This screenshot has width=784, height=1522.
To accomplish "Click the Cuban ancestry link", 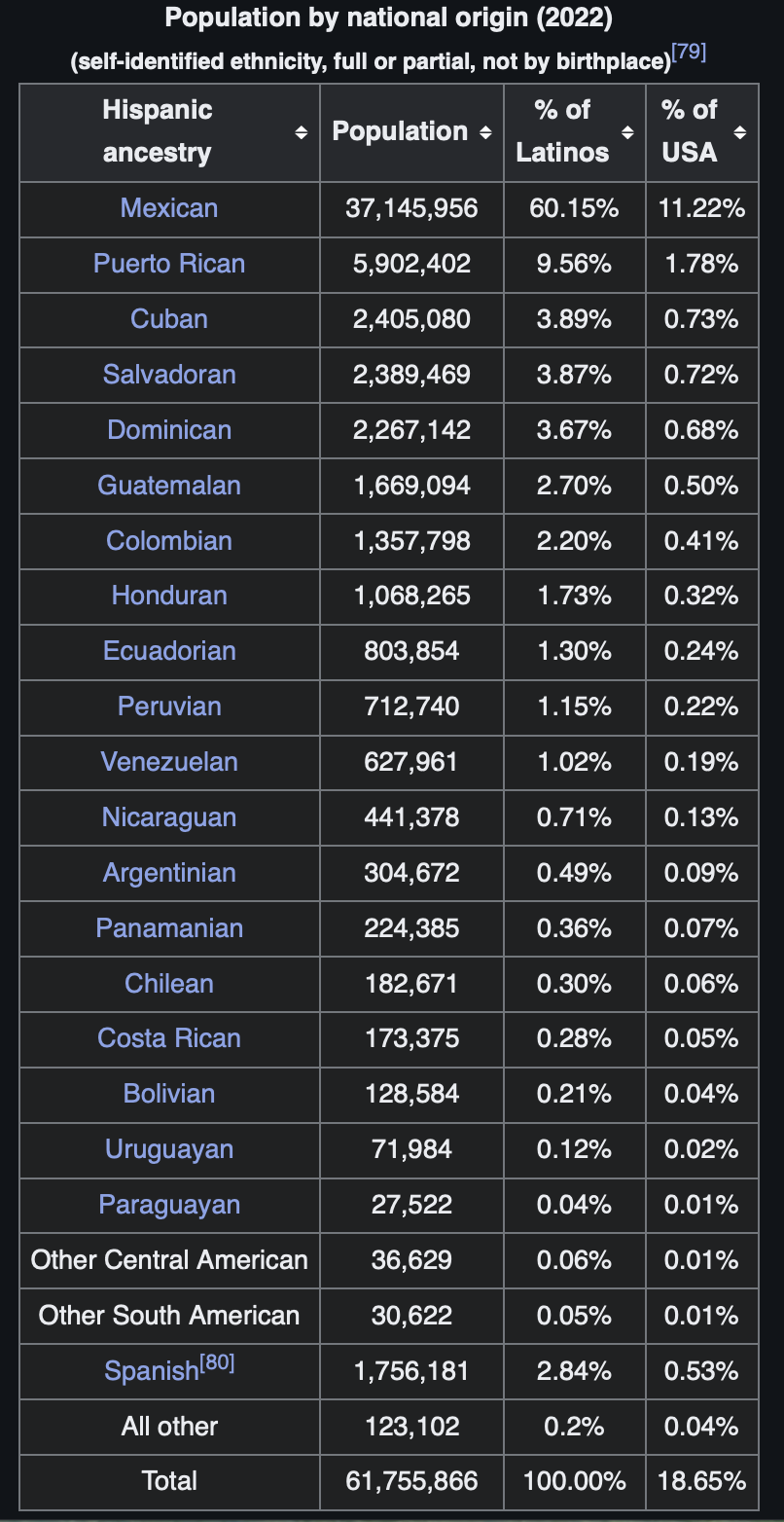I will [x=169, y=319].
